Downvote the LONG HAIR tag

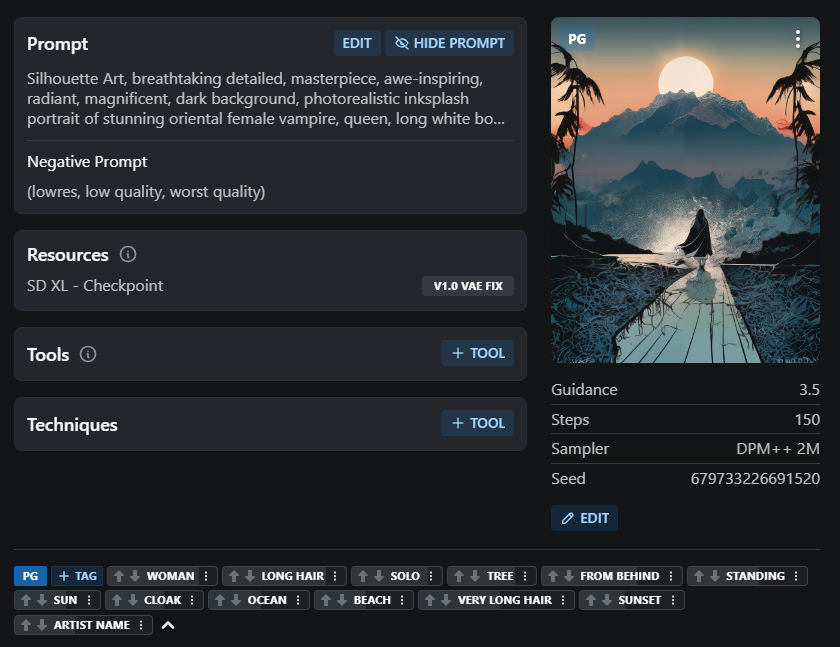(249, 576)
